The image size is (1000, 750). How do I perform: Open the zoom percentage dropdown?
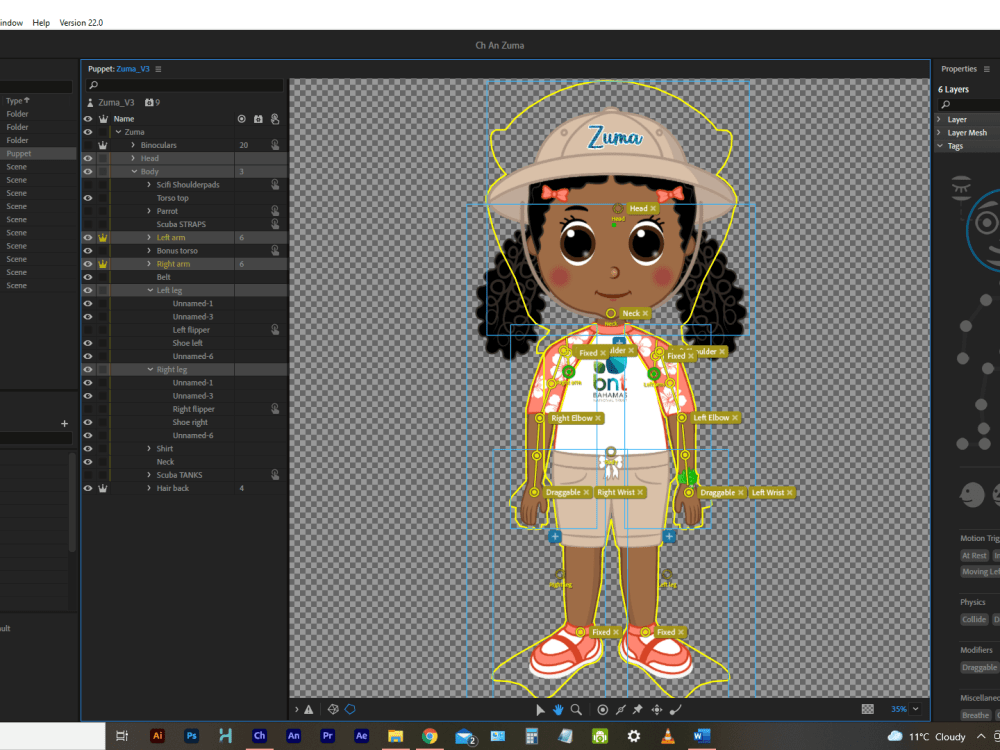(x=916, y=709)
